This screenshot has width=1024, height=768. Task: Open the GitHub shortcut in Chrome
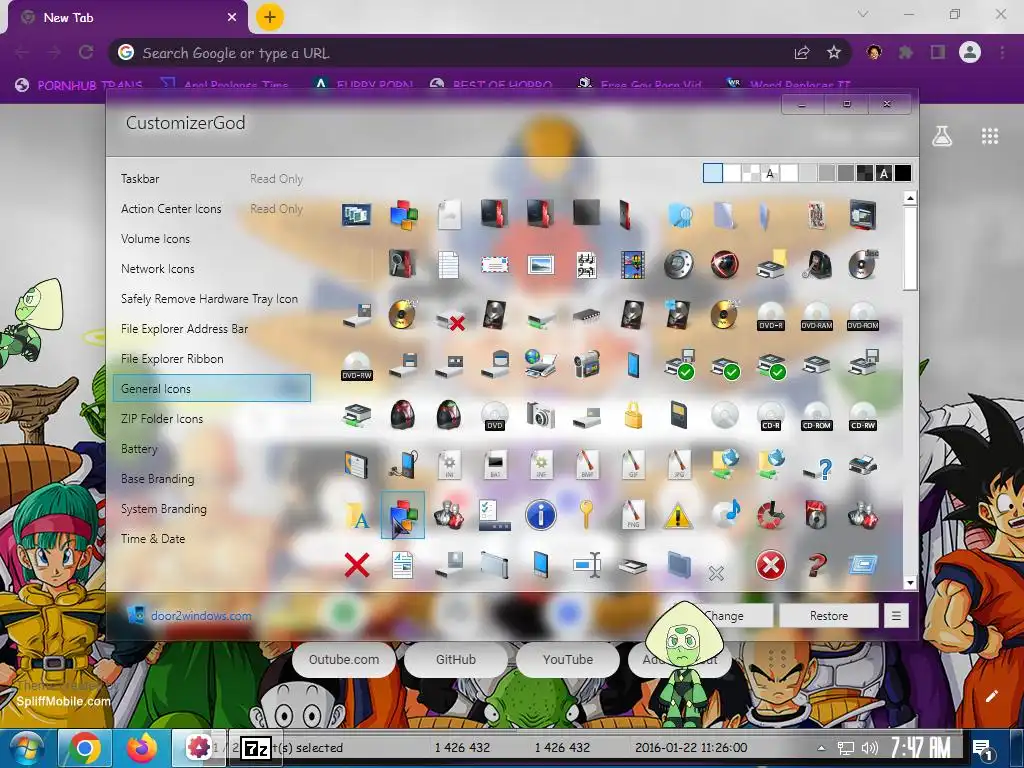click(456, 660)
